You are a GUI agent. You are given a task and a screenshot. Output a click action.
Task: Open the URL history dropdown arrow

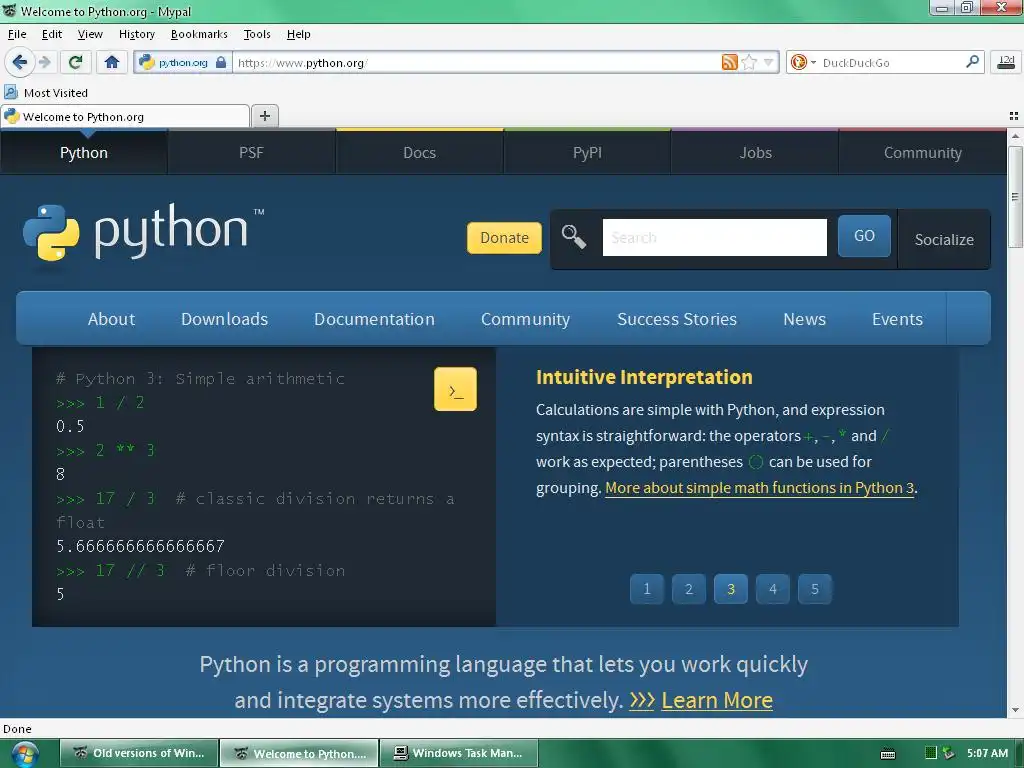pyautogui.click(x=769, y=63)
